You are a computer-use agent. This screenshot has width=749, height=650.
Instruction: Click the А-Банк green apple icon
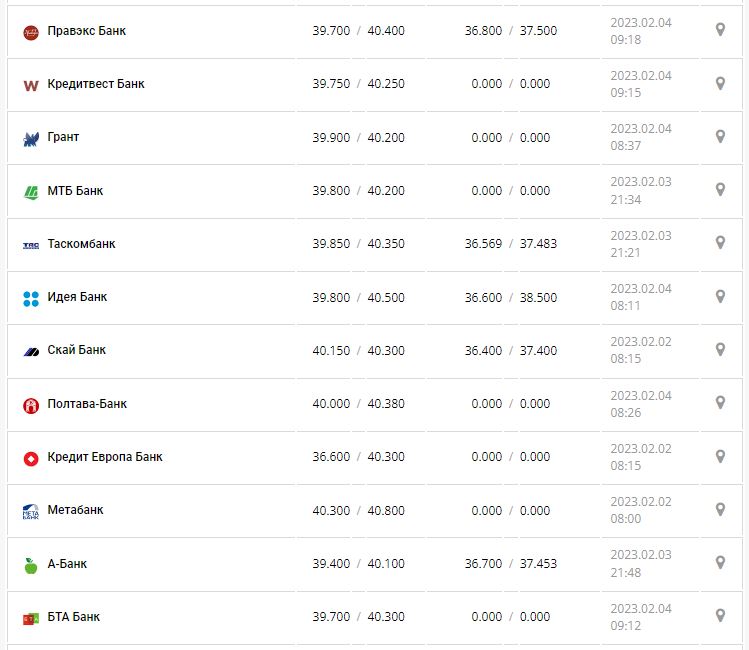(30, 565)
